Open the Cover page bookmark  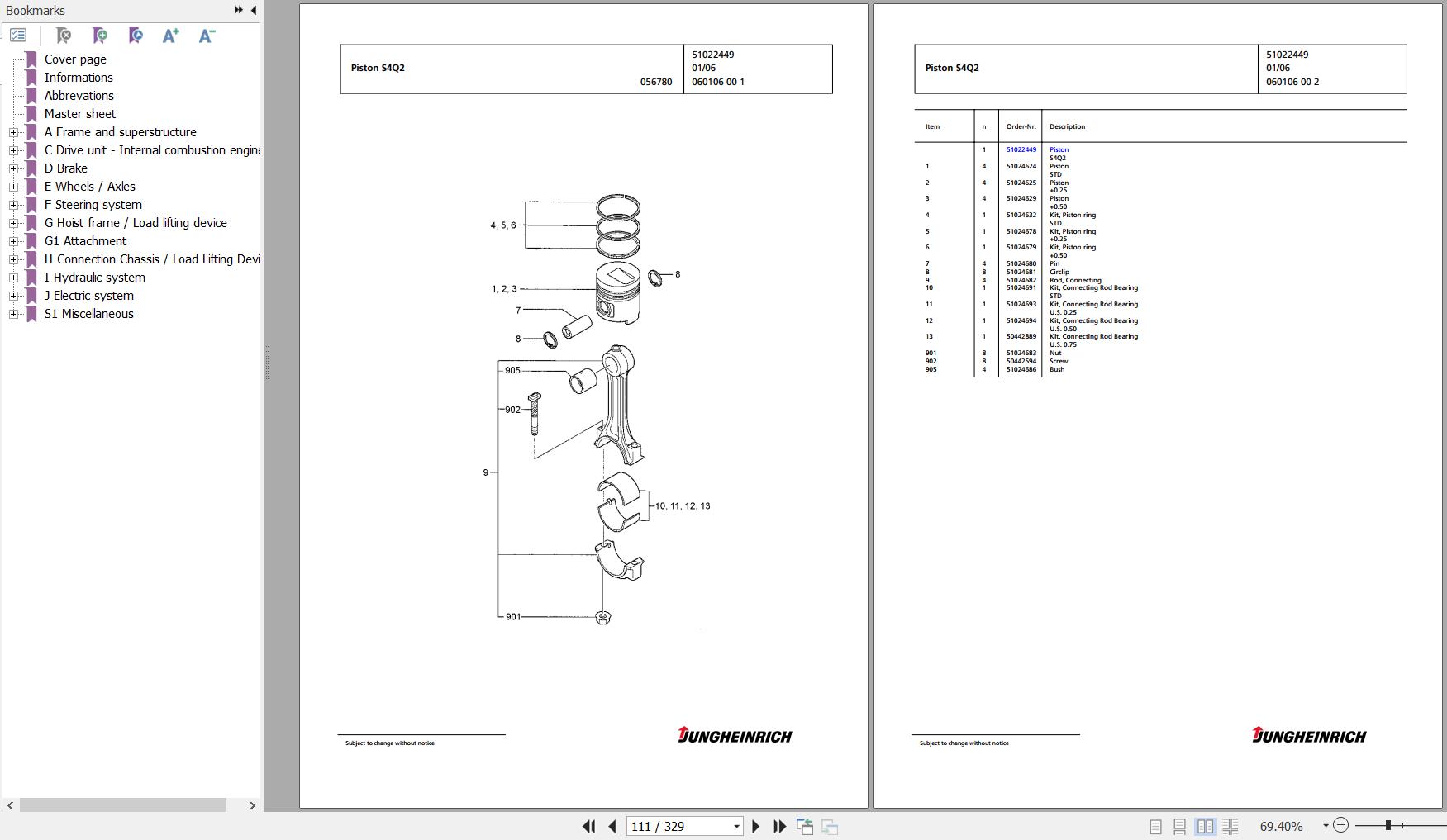pyautogui.click(x=75, y=59)
